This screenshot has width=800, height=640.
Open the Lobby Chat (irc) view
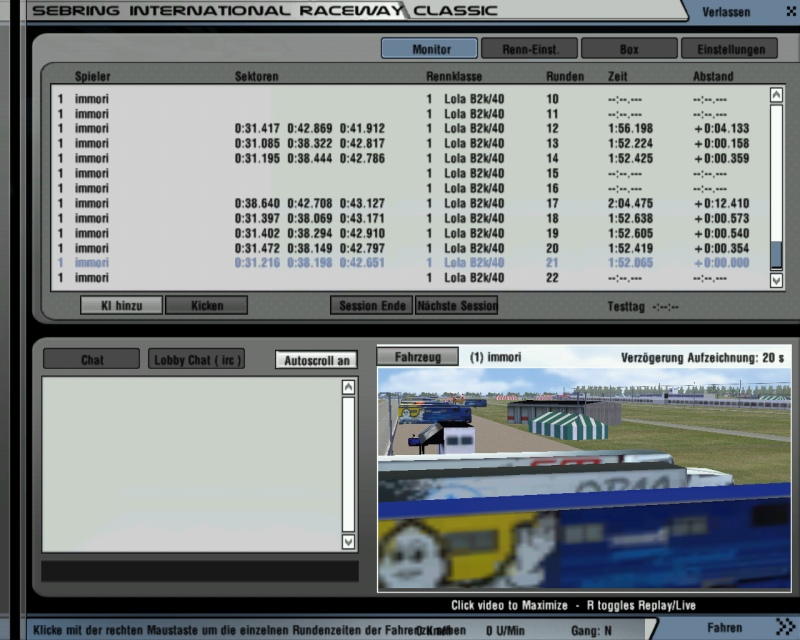point(196,360)
